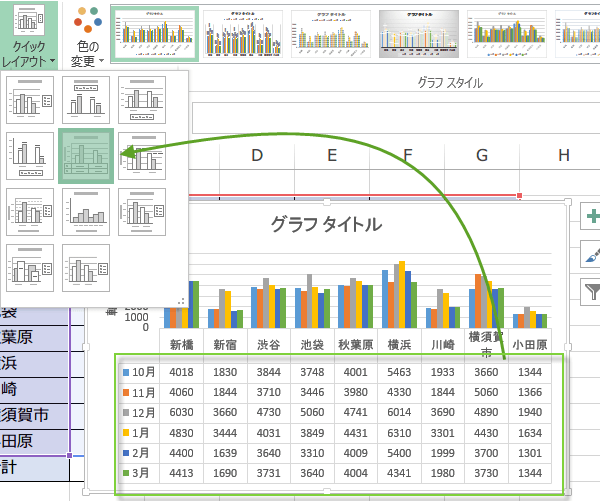Screen dimensions: 600x501
Task: Click the 渋谷 category label
Action: (x=269, y=345)
